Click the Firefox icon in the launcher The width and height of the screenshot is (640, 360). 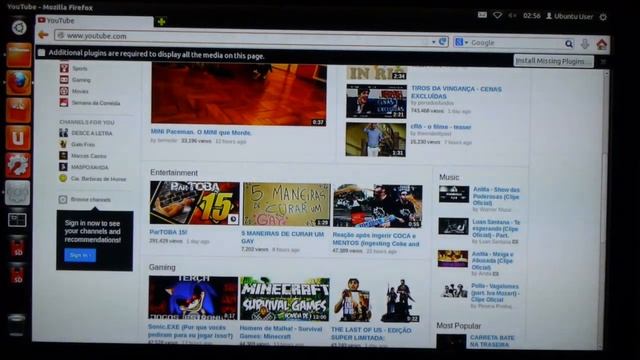[18, 82]
